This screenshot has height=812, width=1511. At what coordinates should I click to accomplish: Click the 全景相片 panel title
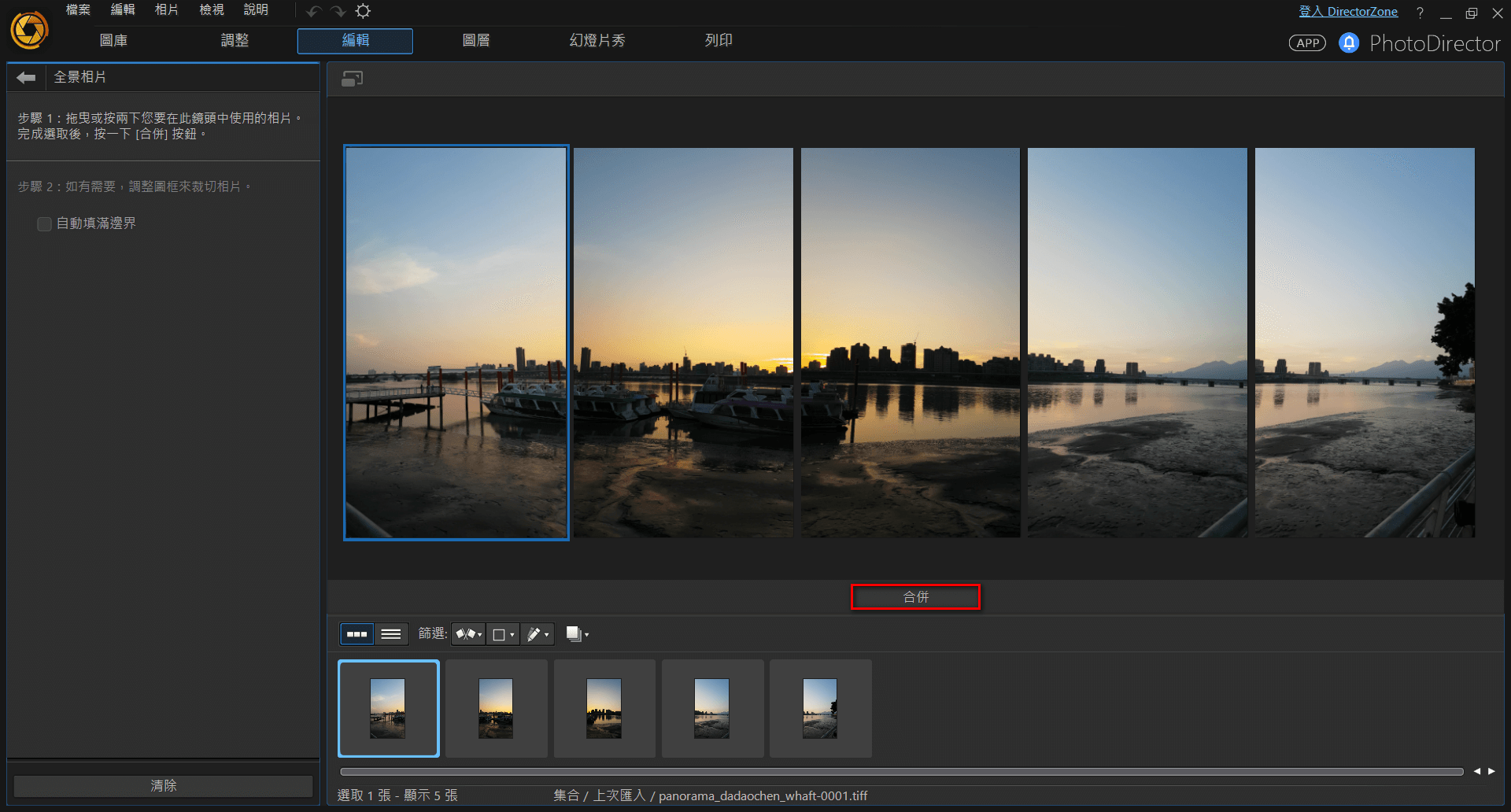pos(80,77)
